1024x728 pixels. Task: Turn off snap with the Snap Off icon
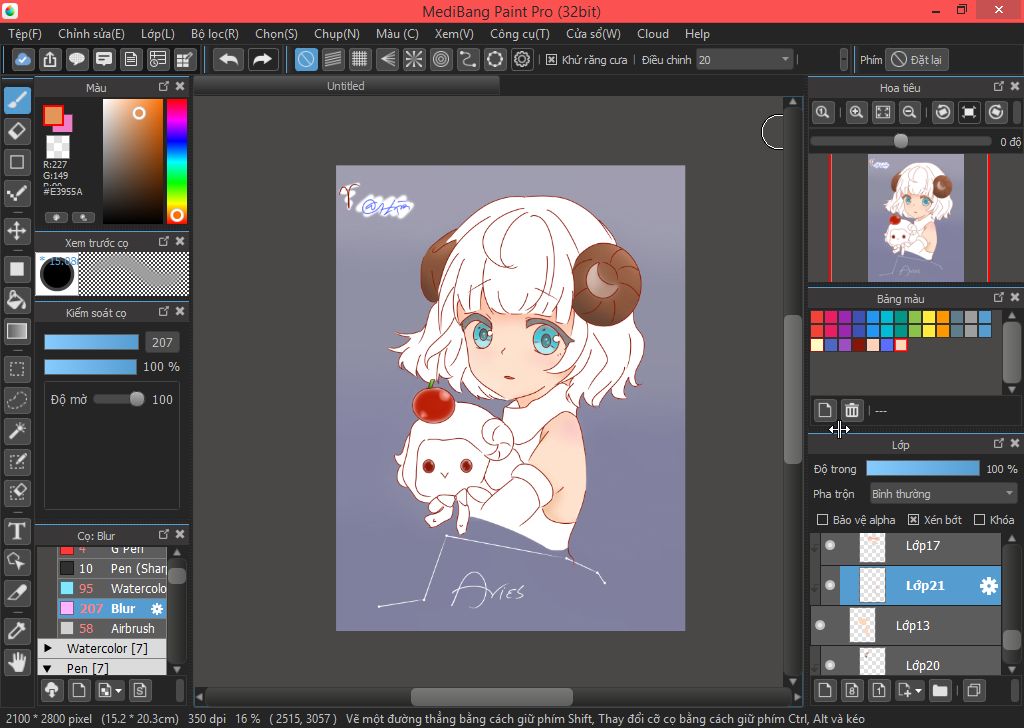click(x=306, y=59)
